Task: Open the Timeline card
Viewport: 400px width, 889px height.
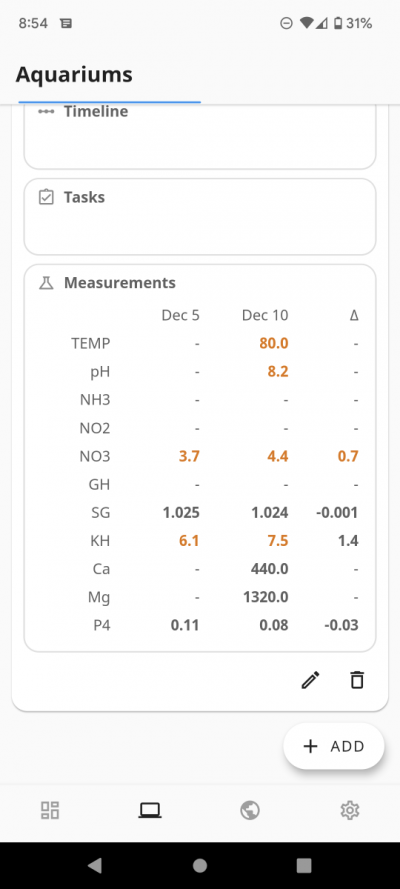Action: point(200,136)
